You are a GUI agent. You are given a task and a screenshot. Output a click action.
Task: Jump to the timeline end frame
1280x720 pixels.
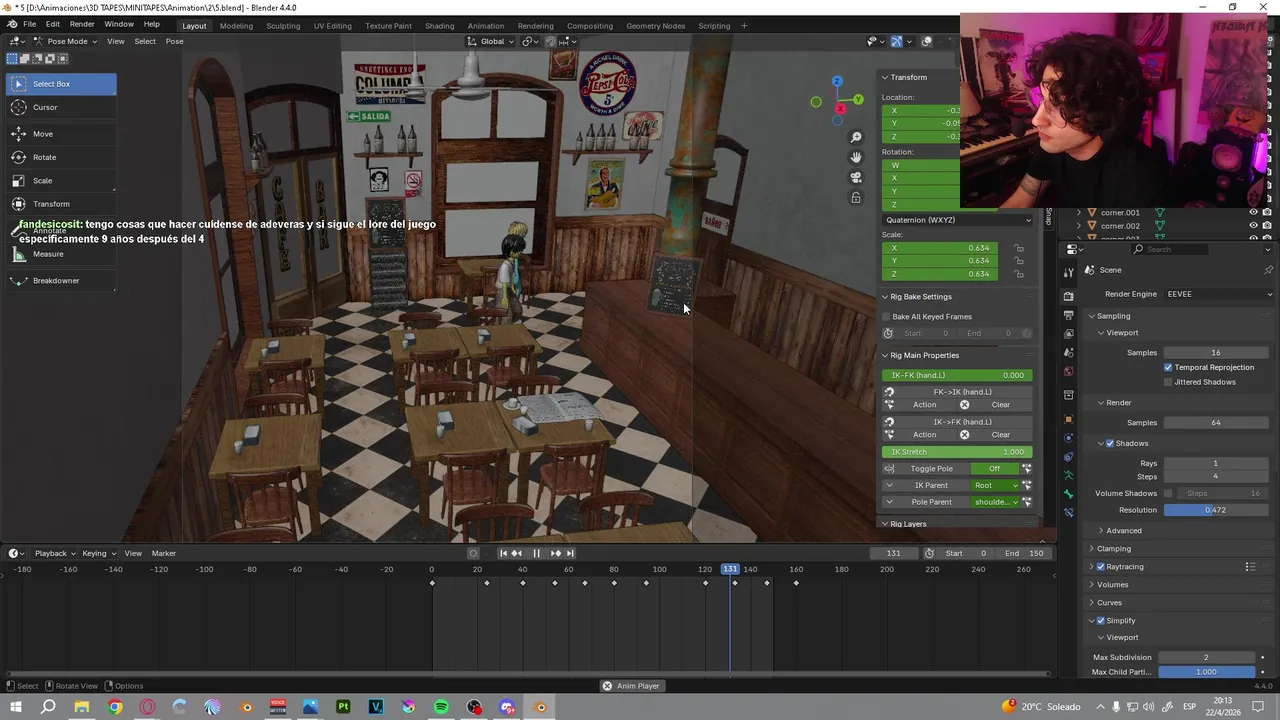(570, 553)
